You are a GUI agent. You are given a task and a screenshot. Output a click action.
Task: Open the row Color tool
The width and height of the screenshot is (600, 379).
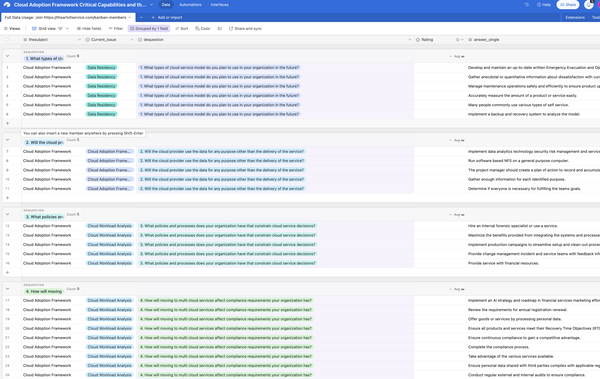coord(203,29)
